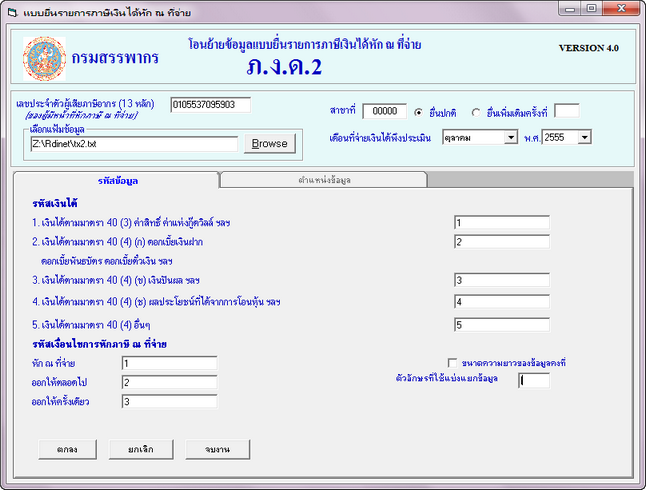Open the month dropdown showing ตุลาคม

coord(511,137)
